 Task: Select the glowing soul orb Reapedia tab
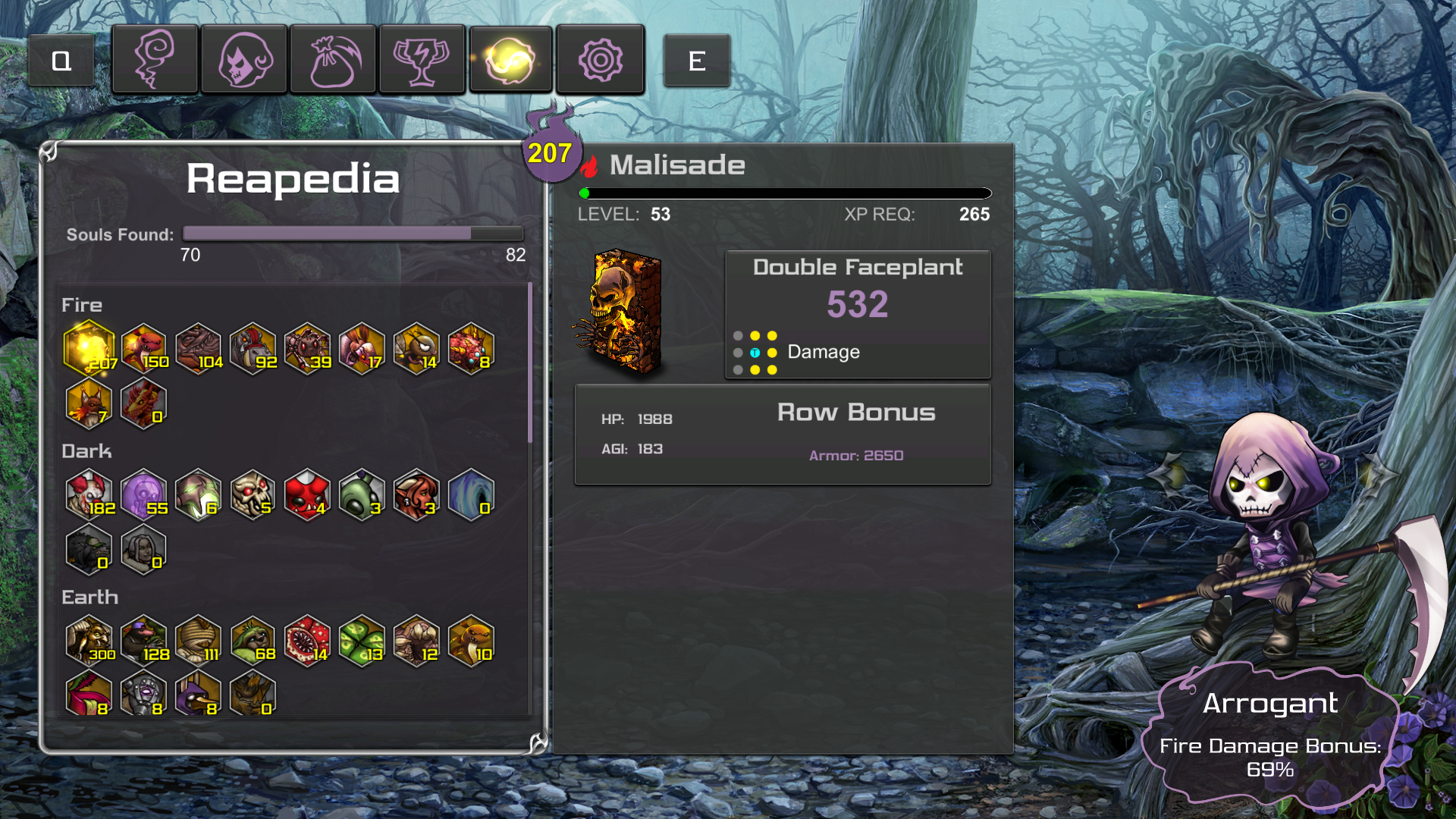pyautogui.click(x=510, y=59)
